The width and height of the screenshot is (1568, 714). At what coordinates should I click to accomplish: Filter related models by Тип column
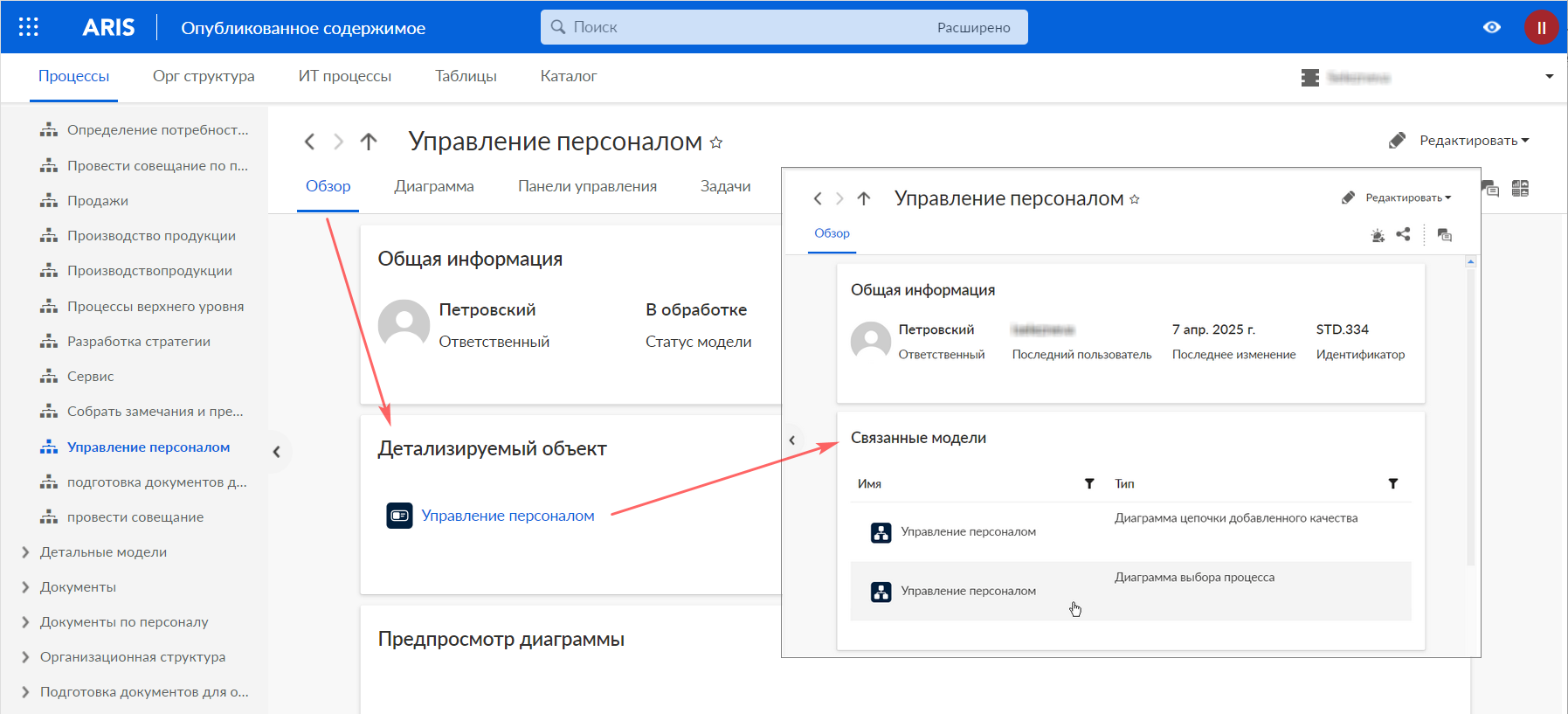click(1393, 483)
